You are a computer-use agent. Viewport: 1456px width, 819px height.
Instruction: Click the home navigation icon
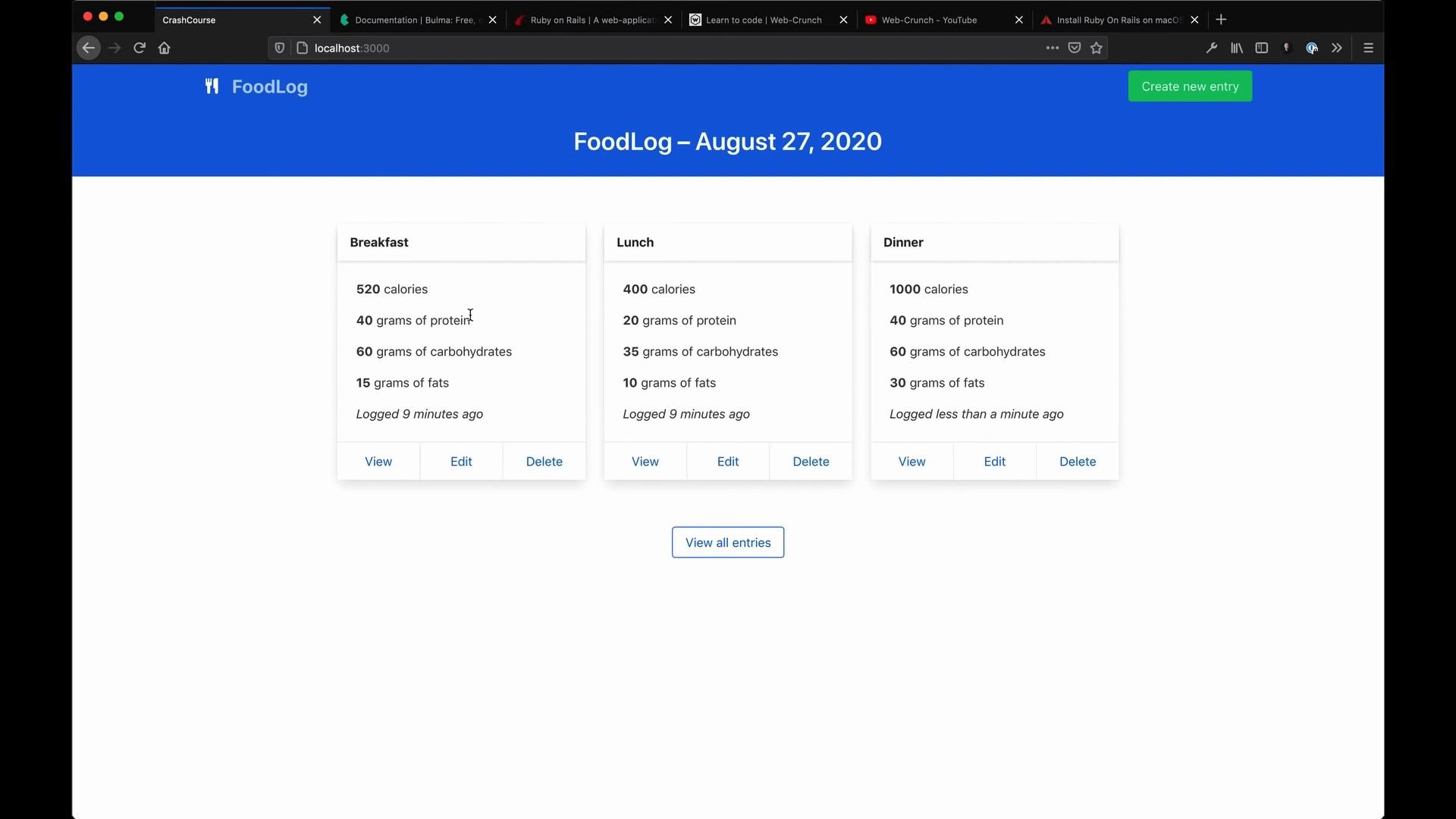[165, 47]
